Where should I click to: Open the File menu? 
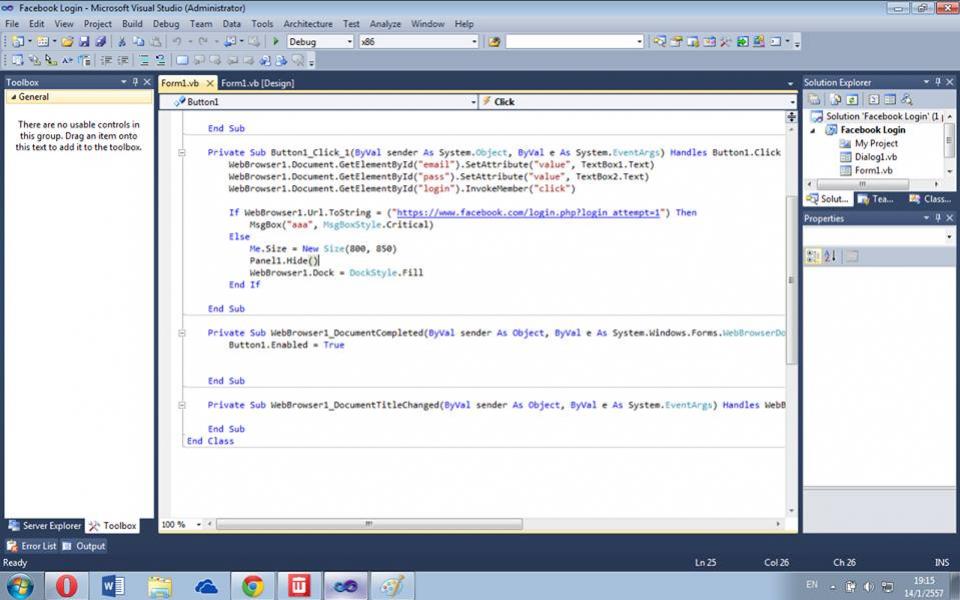click(12, 24)
